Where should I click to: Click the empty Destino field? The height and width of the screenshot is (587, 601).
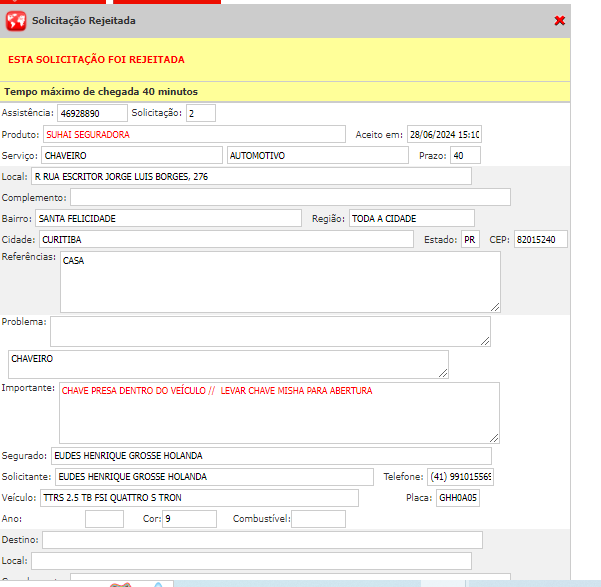tap(262, 540)
